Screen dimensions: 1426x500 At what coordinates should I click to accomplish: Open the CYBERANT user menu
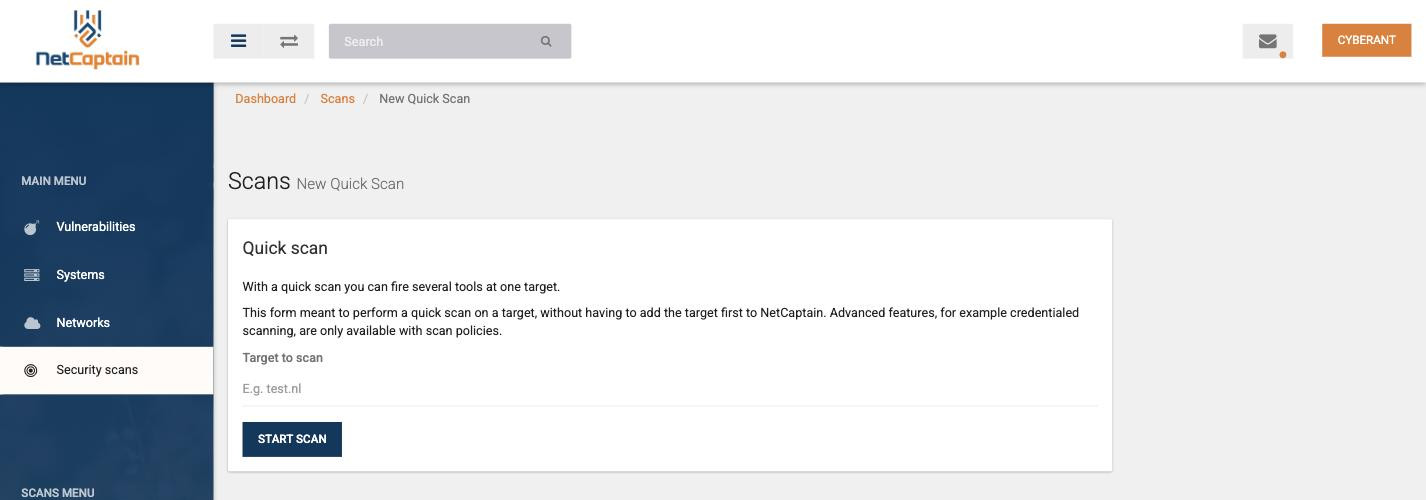[x=1366, y=40]
